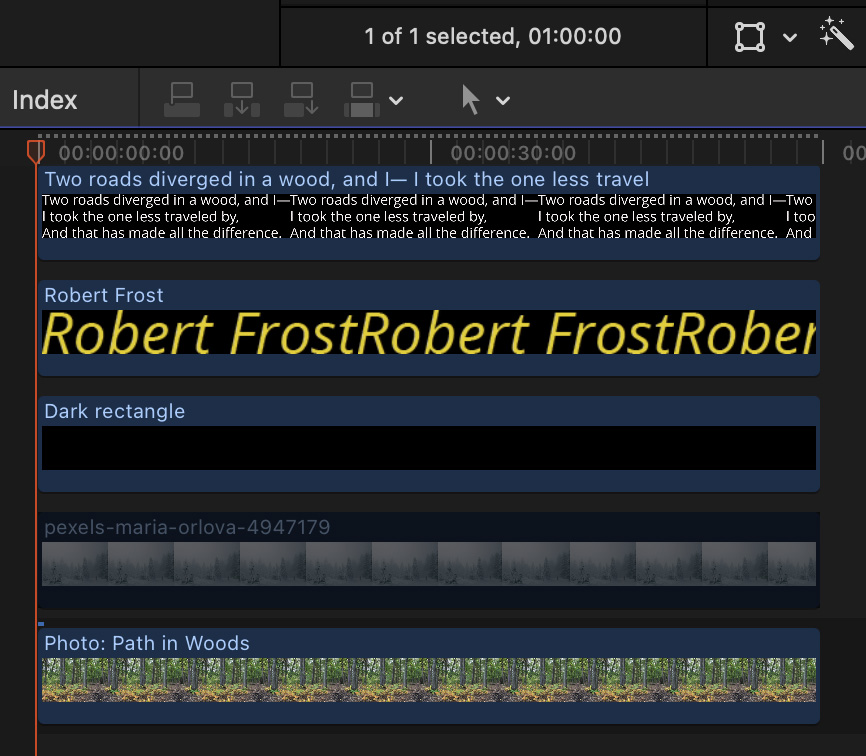Image resolution: width=866 pixels, height=756 pixels.
Task: Click the Insert clip edit icon
Action: 242,100
